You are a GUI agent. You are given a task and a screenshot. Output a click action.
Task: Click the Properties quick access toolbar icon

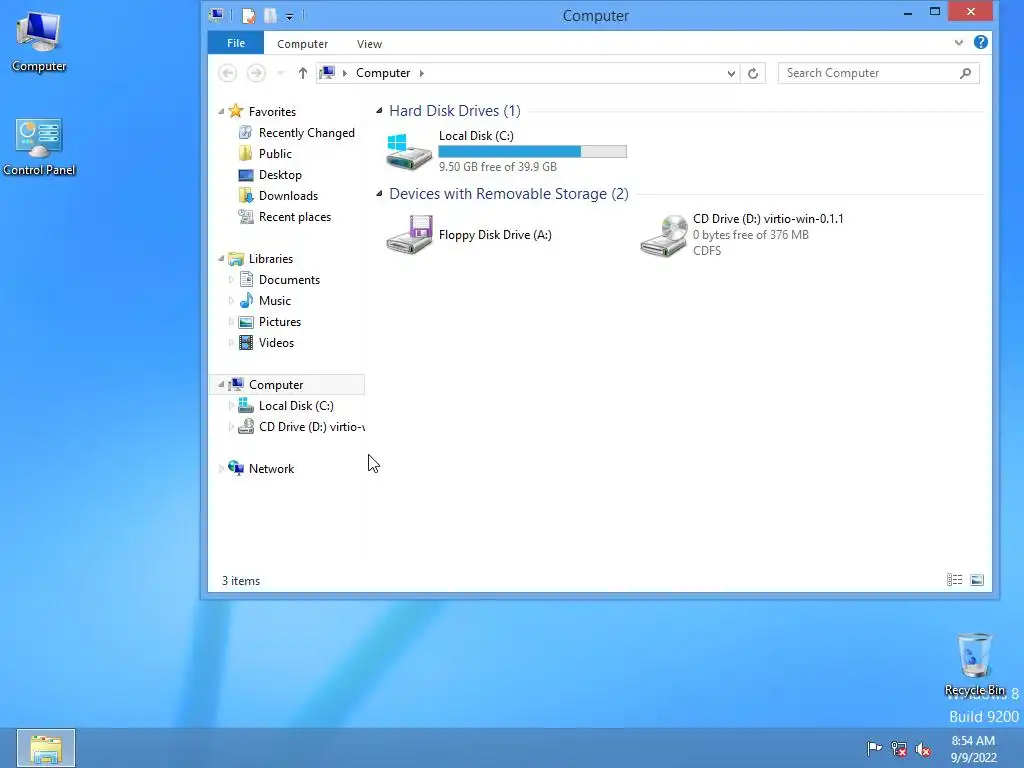[249, 15]
